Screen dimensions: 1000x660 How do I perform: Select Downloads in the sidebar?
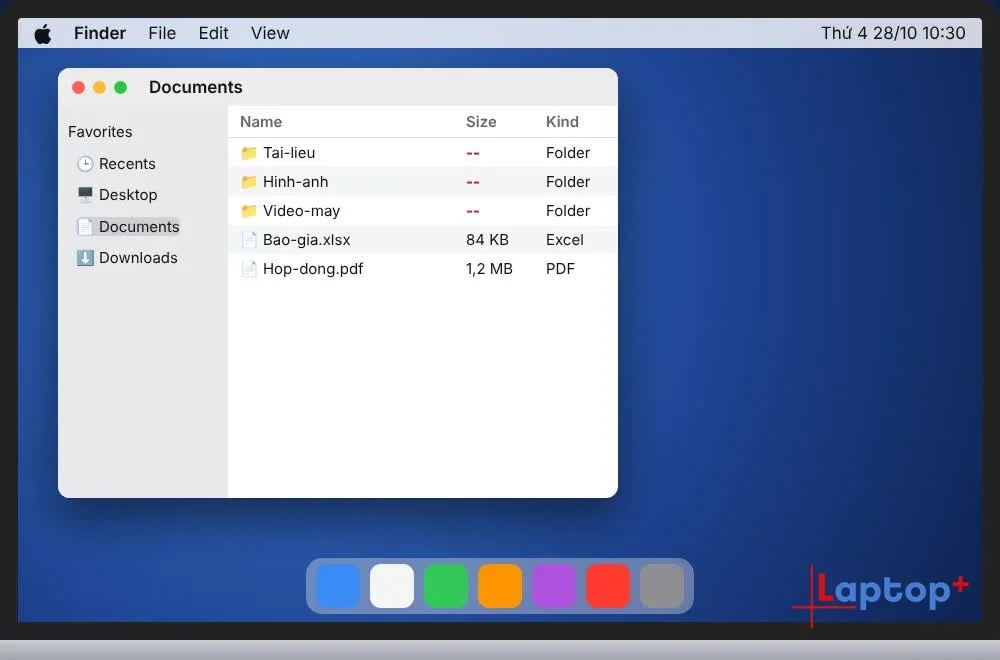(x=127, y=258)
